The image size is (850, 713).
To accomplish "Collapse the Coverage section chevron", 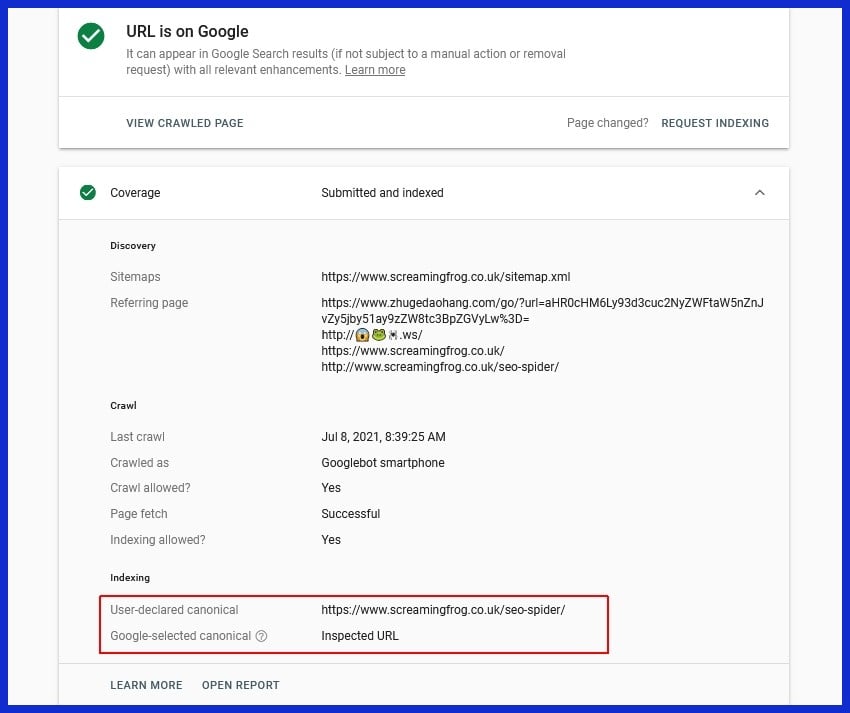I will pos(759,193).
